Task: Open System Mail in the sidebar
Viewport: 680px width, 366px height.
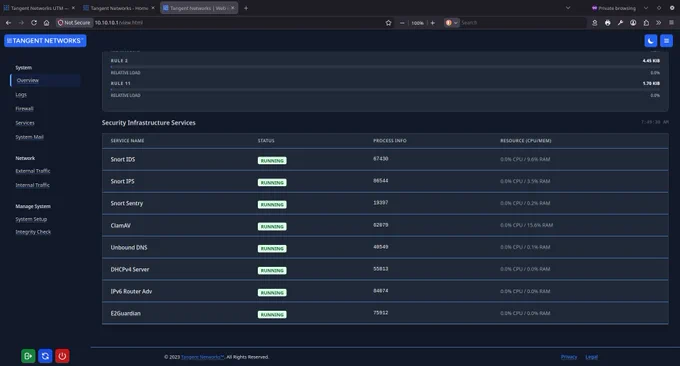Action: [x=29, y=137]
